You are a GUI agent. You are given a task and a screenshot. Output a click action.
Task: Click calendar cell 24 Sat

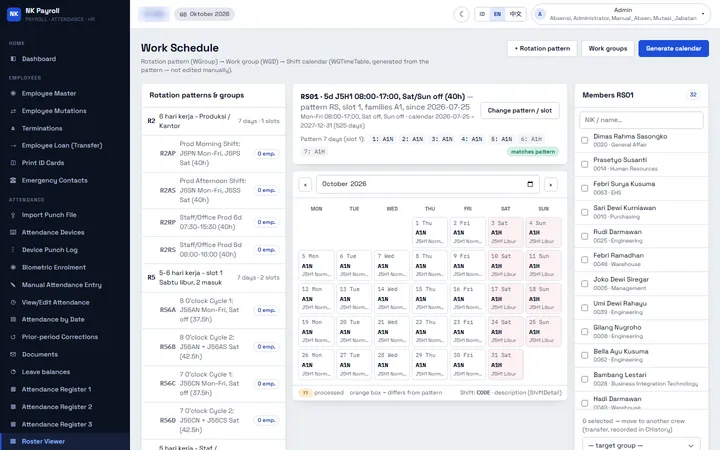click(506, 331)
